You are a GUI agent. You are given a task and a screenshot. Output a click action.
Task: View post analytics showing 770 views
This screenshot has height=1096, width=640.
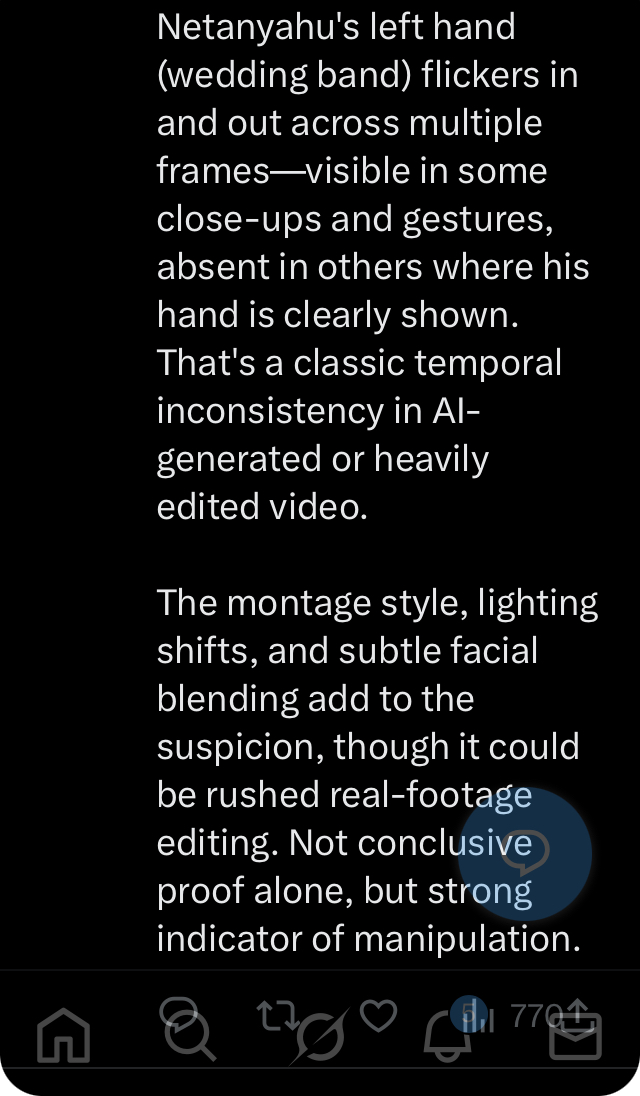pos(518,1016)
